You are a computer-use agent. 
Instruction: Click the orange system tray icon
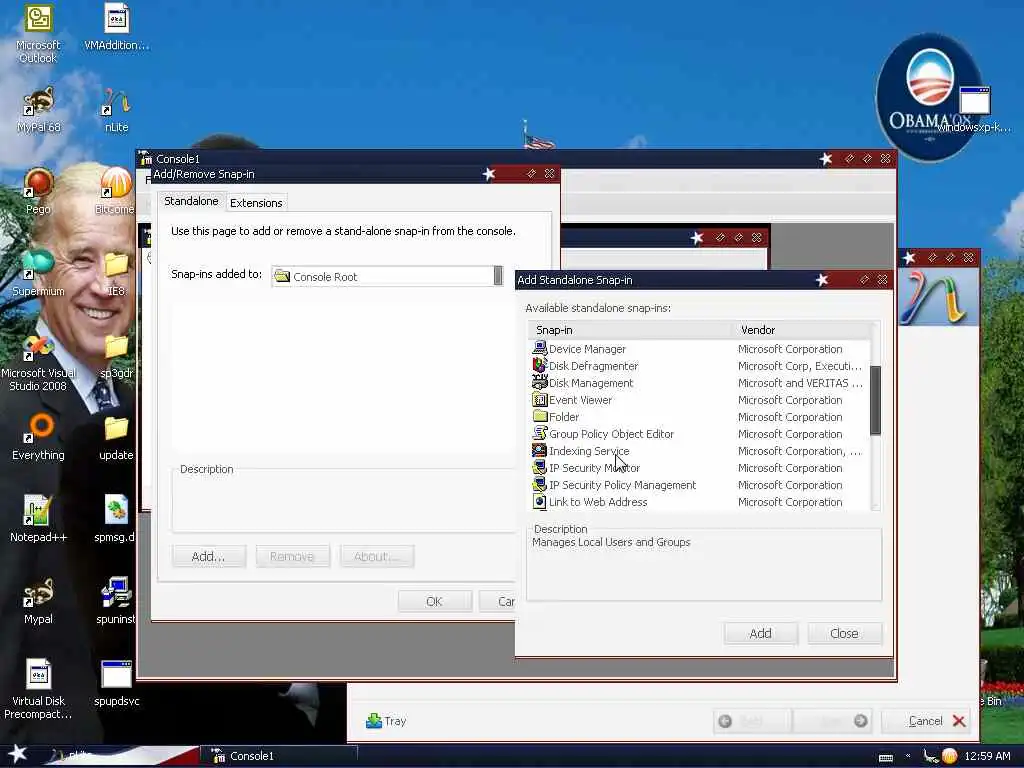tap(950, 756)
